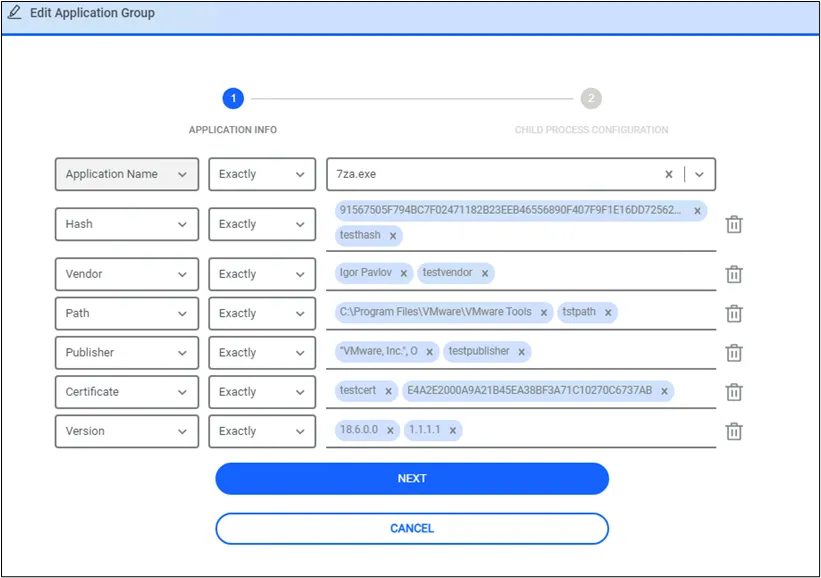The image size is (821, 578).
Task: Click the NEXT button
Action: click(412, 479)
